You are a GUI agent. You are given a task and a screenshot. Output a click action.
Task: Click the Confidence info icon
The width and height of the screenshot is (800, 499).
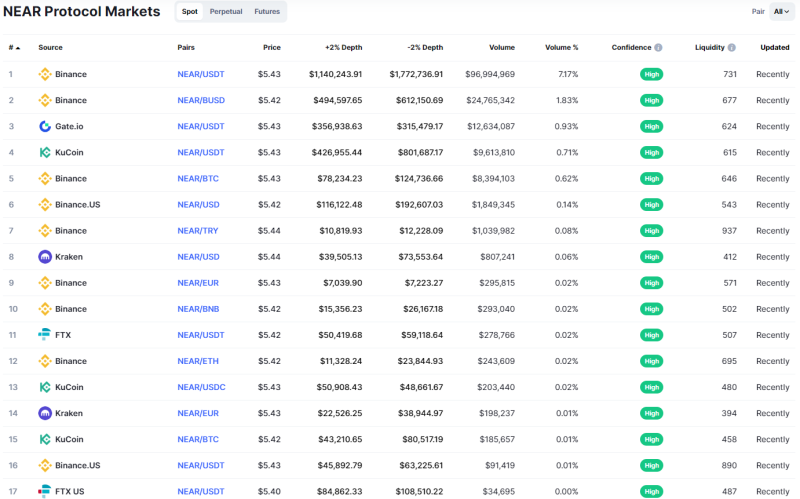click(x=658, y=47)
